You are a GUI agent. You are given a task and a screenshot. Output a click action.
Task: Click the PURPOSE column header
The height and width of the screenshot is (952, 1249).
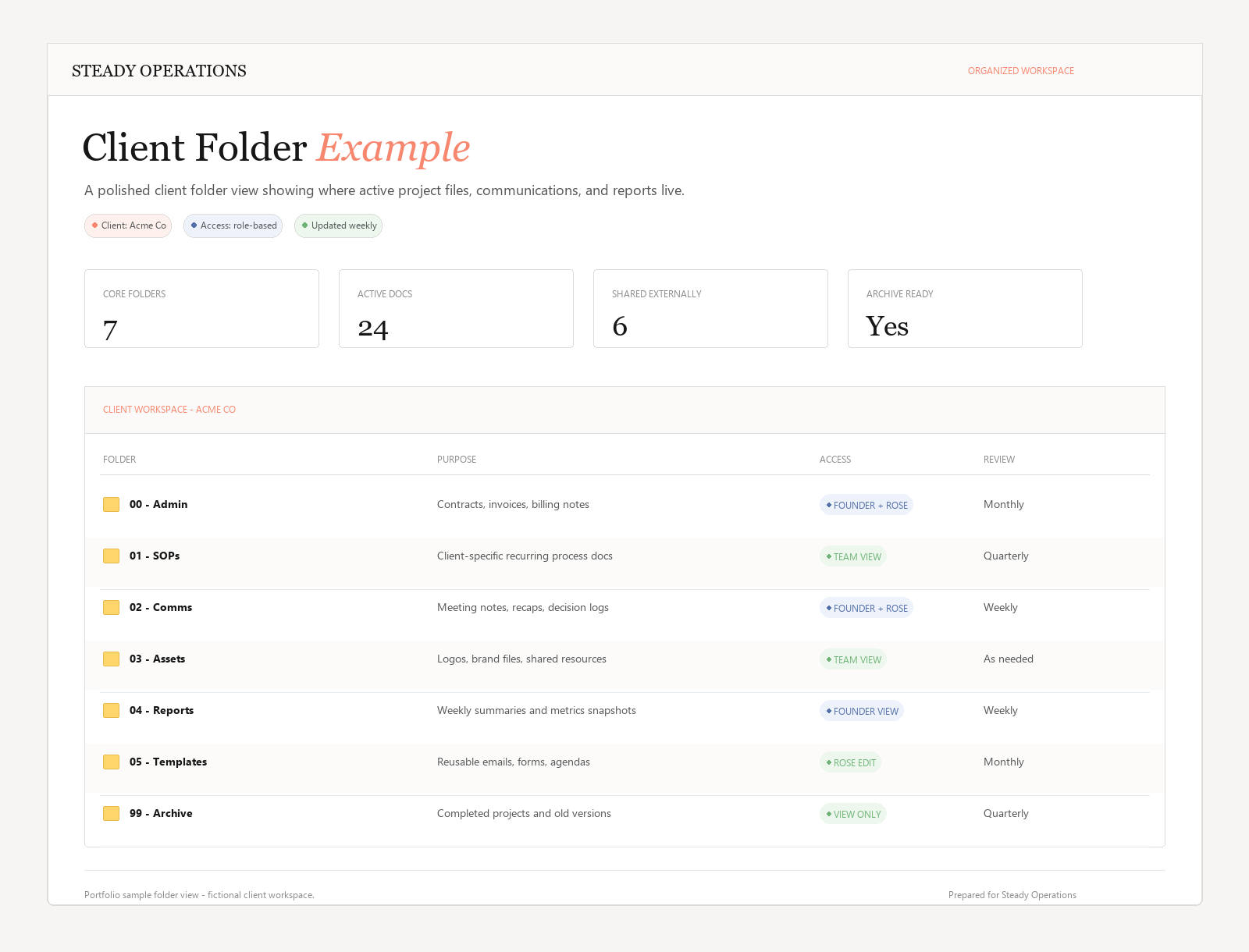457,460
